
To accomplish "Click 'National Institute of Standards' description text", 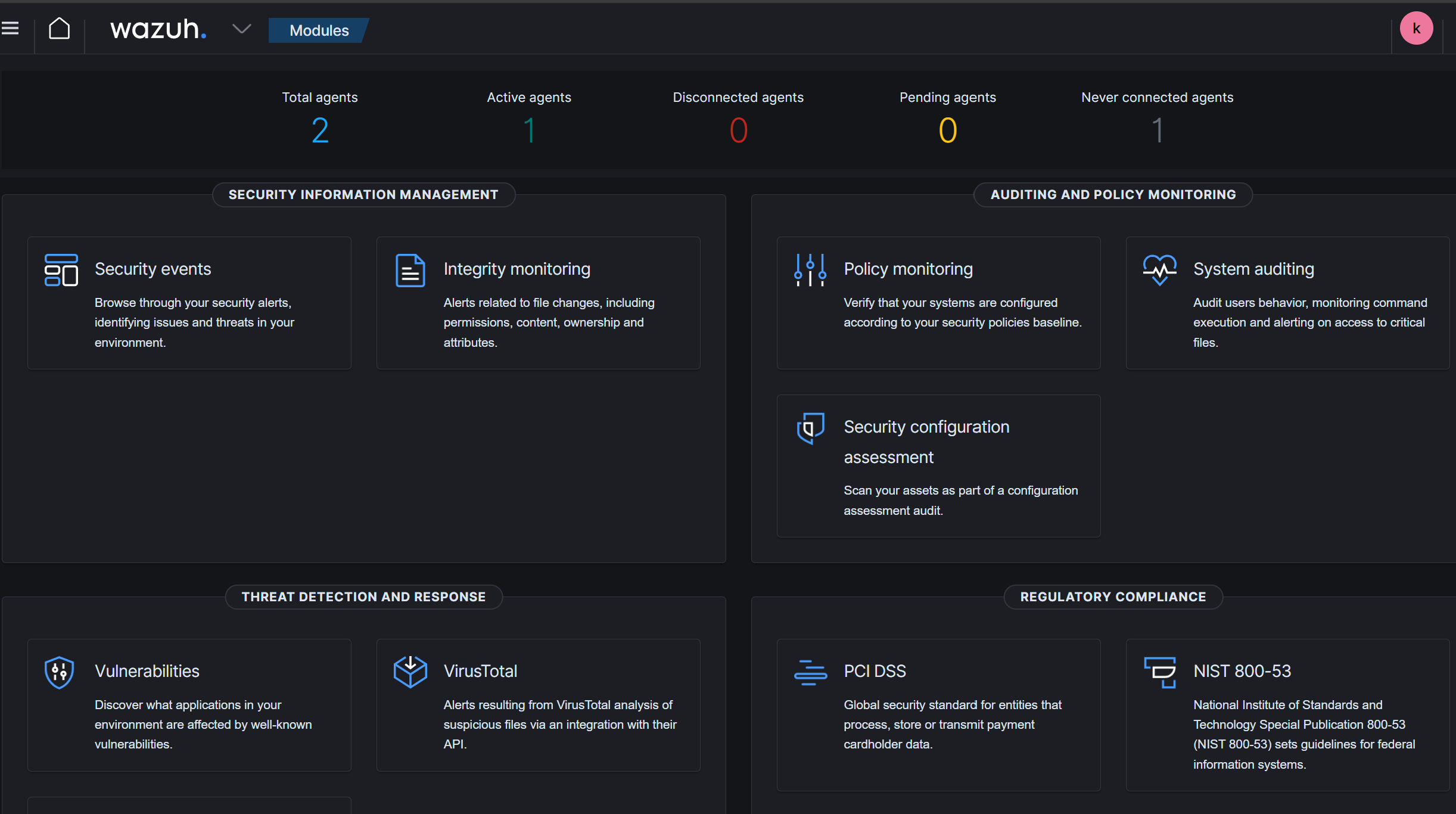I will pyautogui.click(x=1304, y=735).
